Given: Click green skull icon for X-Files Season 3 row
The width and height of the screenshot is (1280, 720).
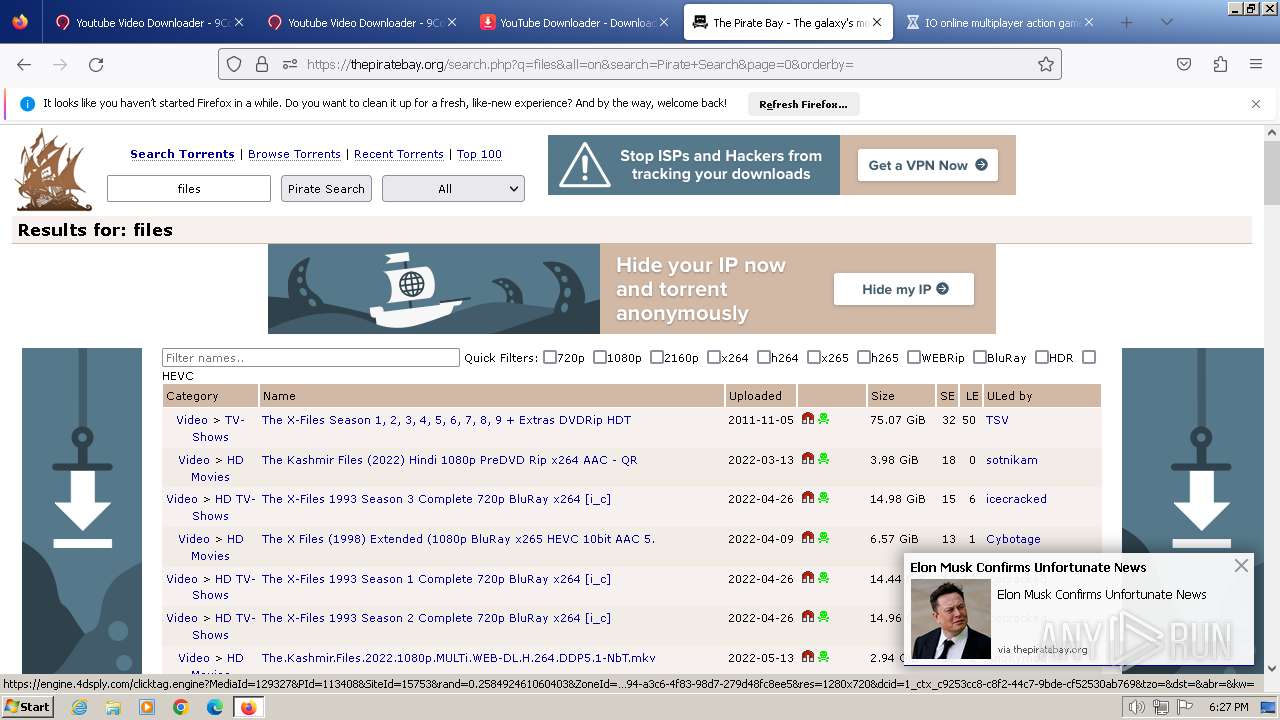Looking at the screenshot, I should tap(823, 498).
